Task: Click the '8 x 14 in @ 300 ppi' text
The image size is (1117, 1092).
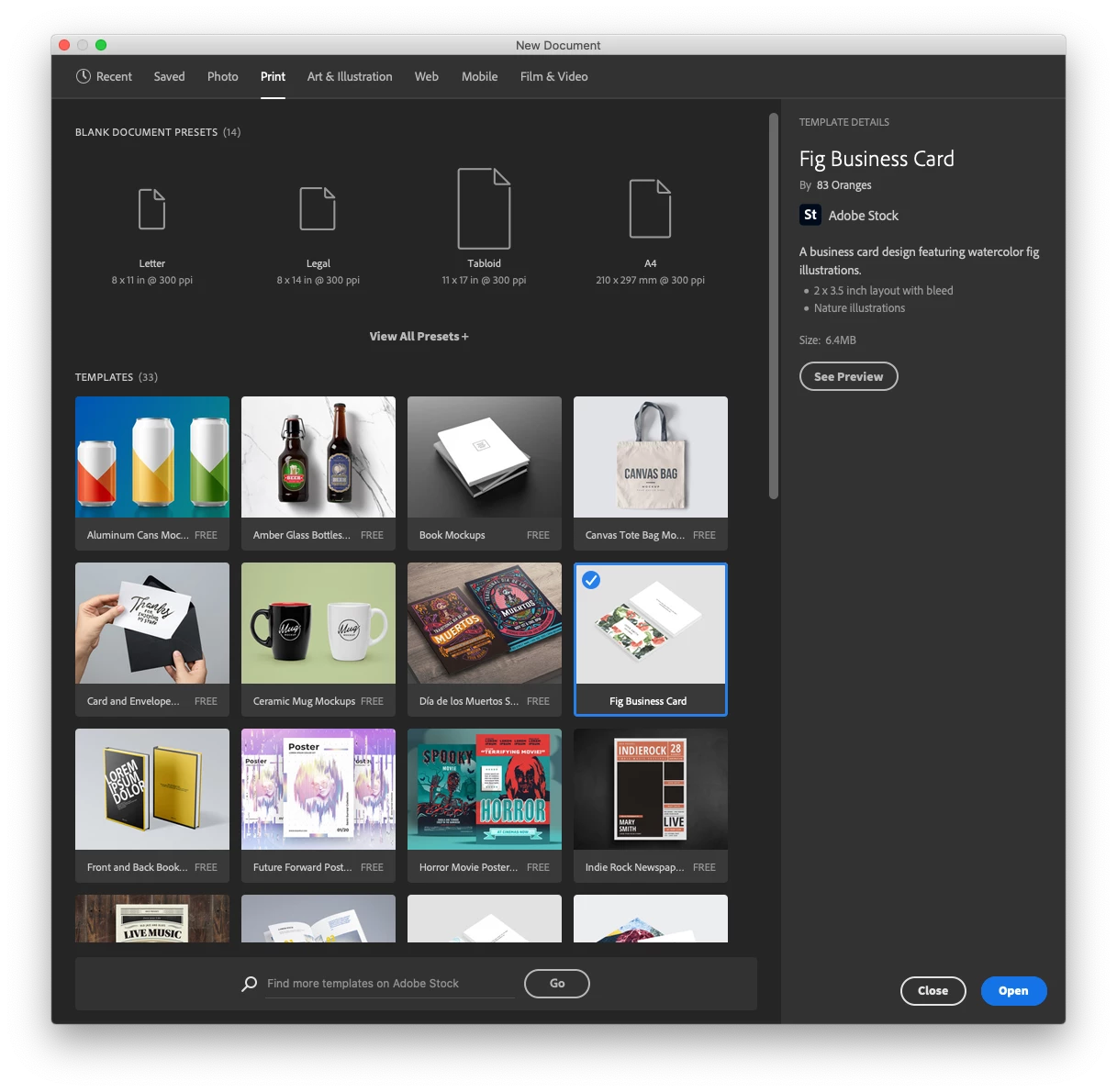Action: (318, 280)
